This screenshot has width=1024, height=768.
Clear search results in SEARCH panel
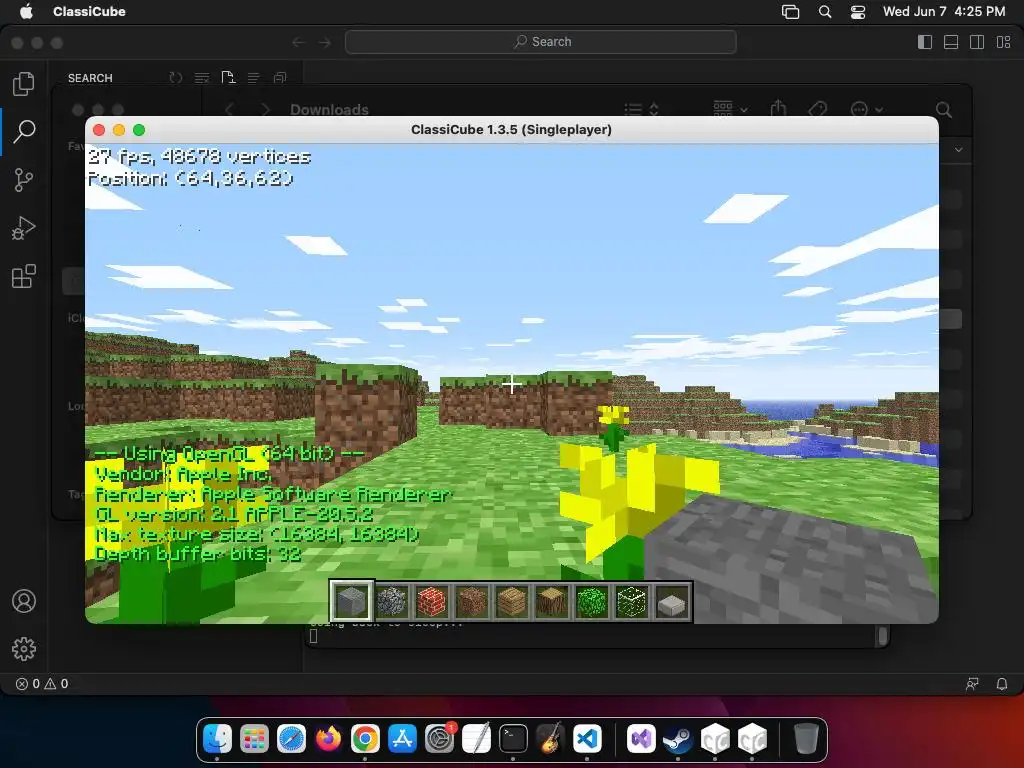tap(202, 78)
